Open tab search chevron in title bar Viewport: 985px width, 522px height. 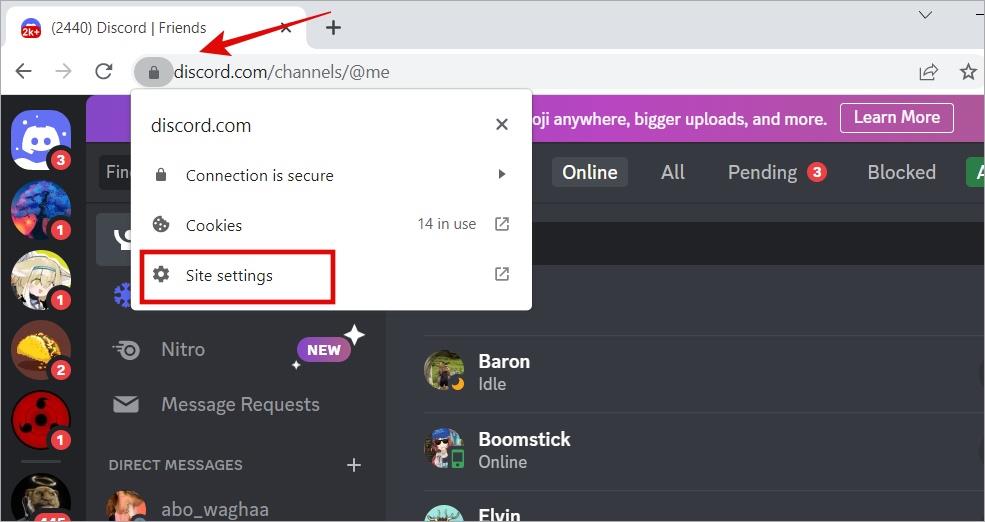pos(925,15)
